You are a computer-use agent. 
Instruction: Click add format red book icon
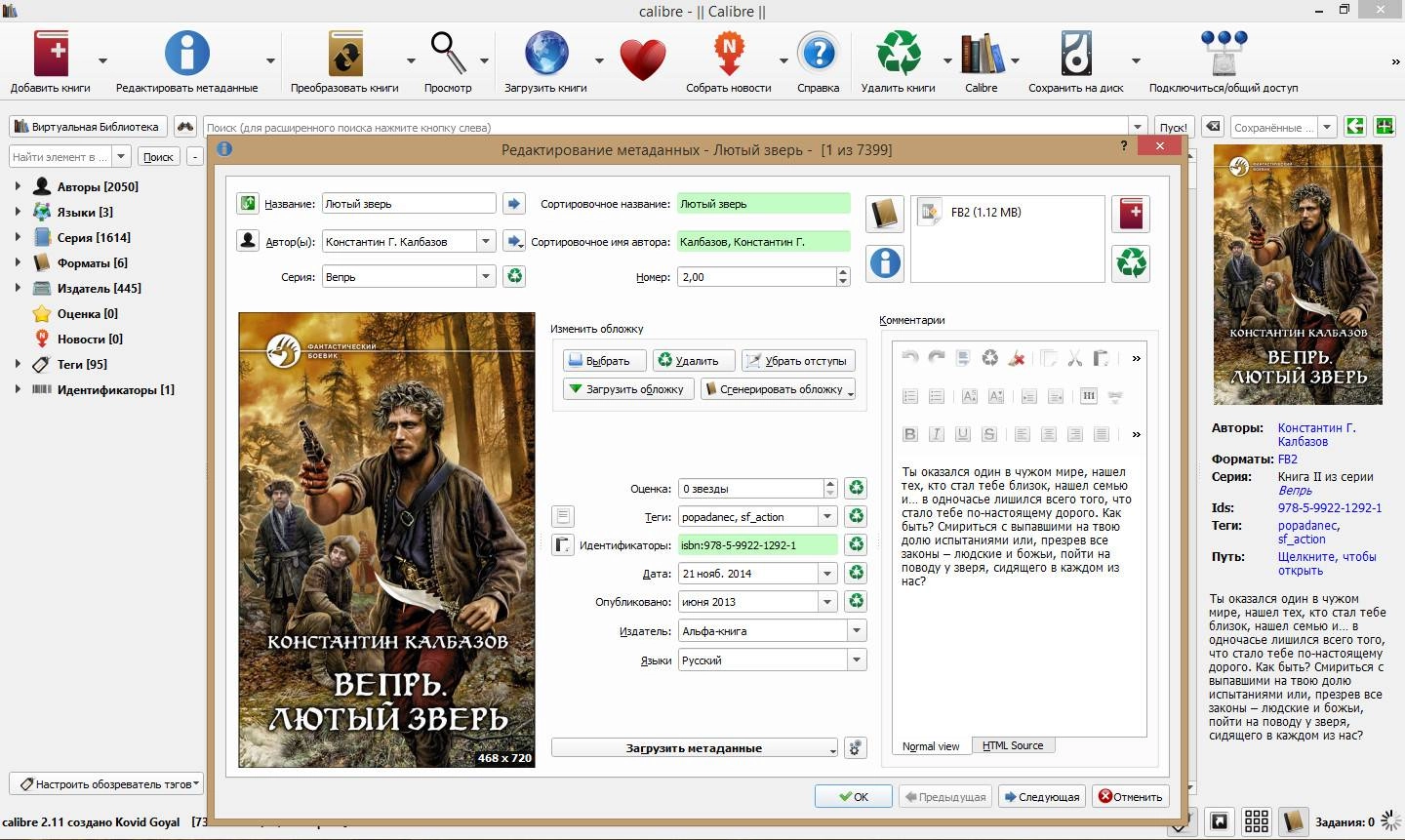coord(1131,214)
